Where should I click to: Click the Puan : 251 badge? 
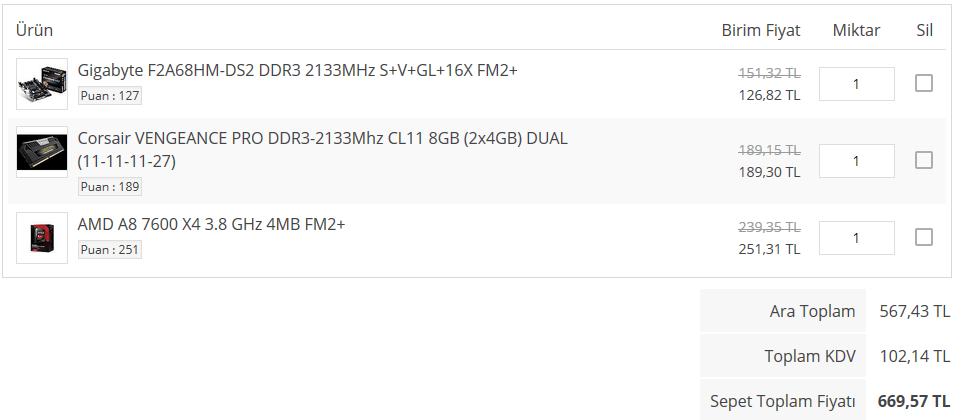[x=110, y=250]
